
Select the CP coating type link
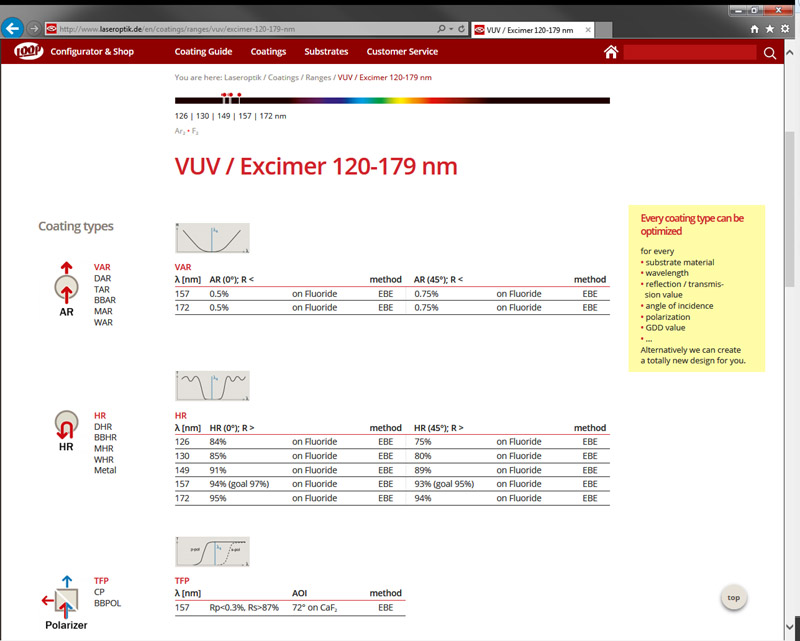pos(99,592)
